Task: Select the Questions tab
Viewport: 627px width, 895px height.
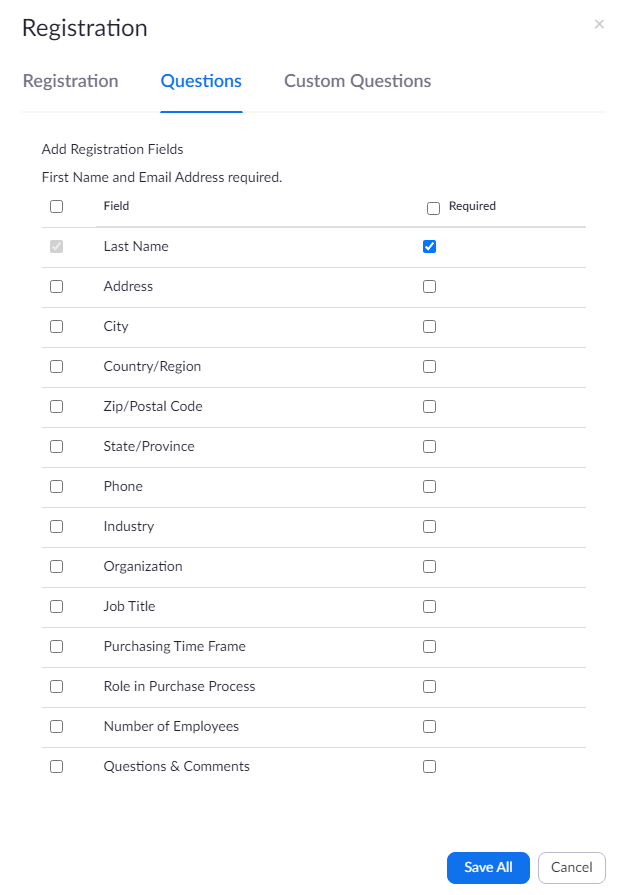Action: [x=201, y=81]
